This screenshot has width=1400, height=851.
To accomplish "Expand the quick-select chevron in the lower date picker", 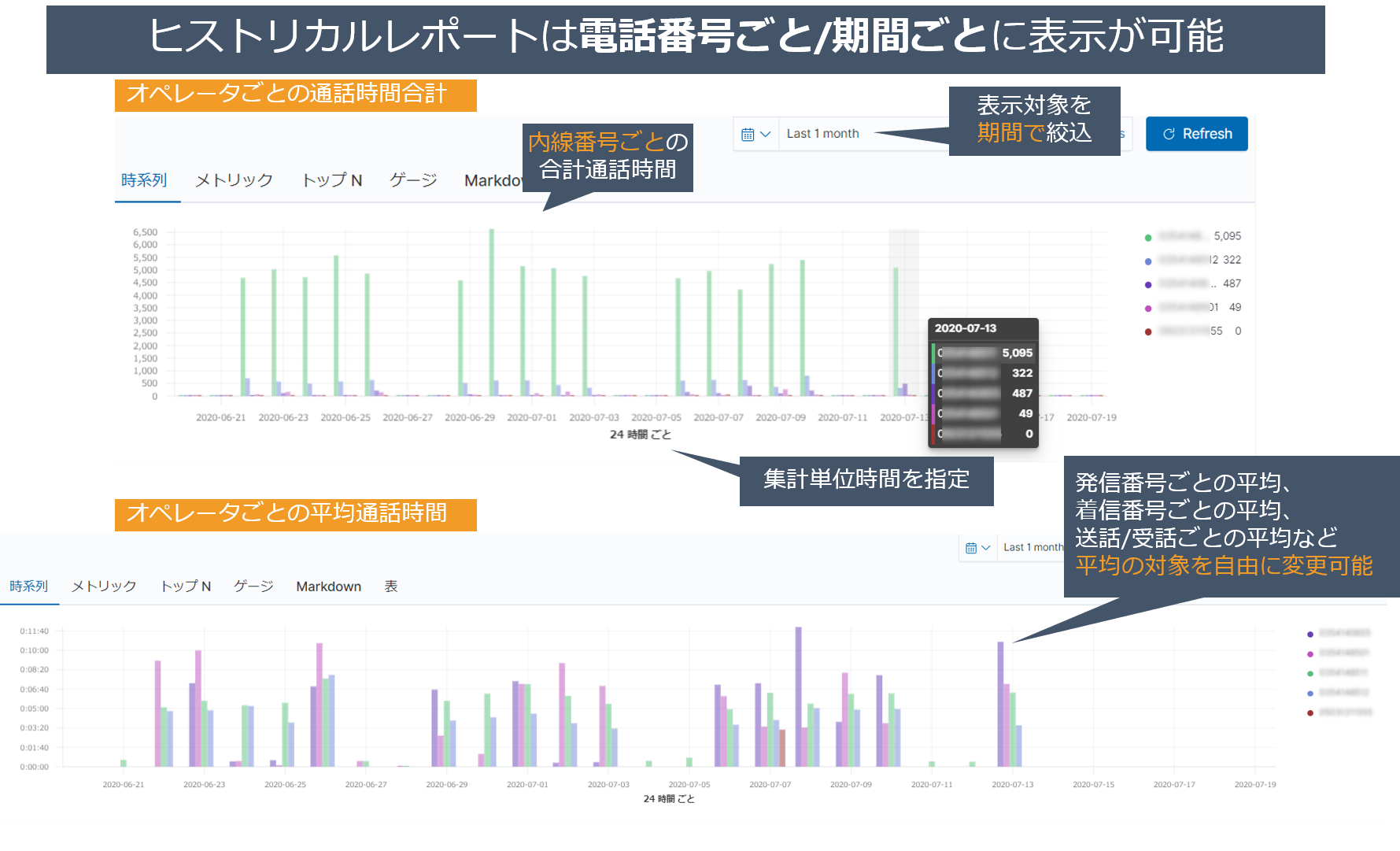I will (x=986, y=548).
